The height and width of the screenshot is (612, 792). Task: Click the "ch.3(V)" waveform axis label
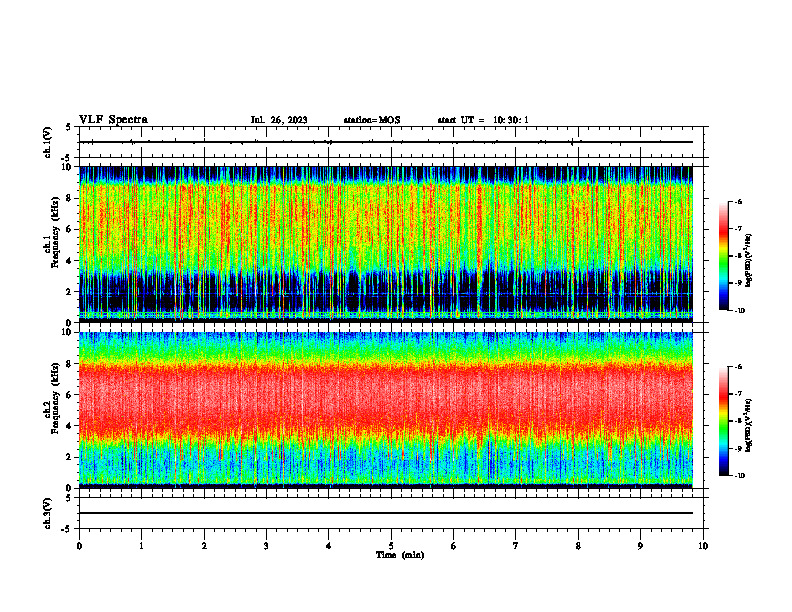47,513
